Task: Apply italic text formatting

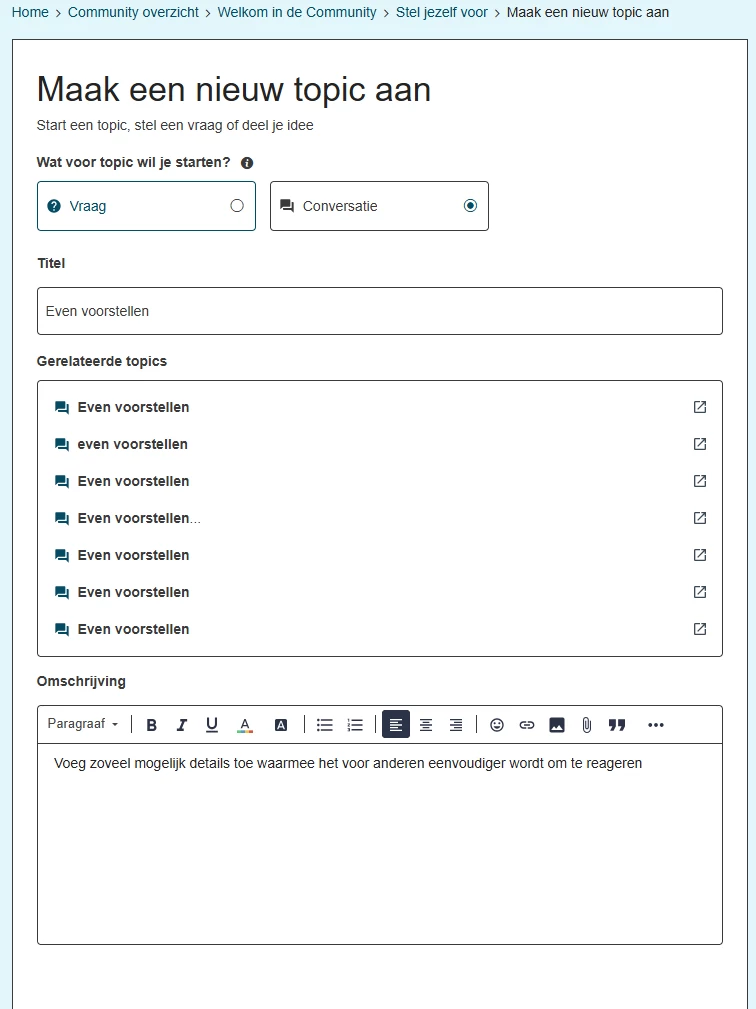Action: click(x=181, y=725)
